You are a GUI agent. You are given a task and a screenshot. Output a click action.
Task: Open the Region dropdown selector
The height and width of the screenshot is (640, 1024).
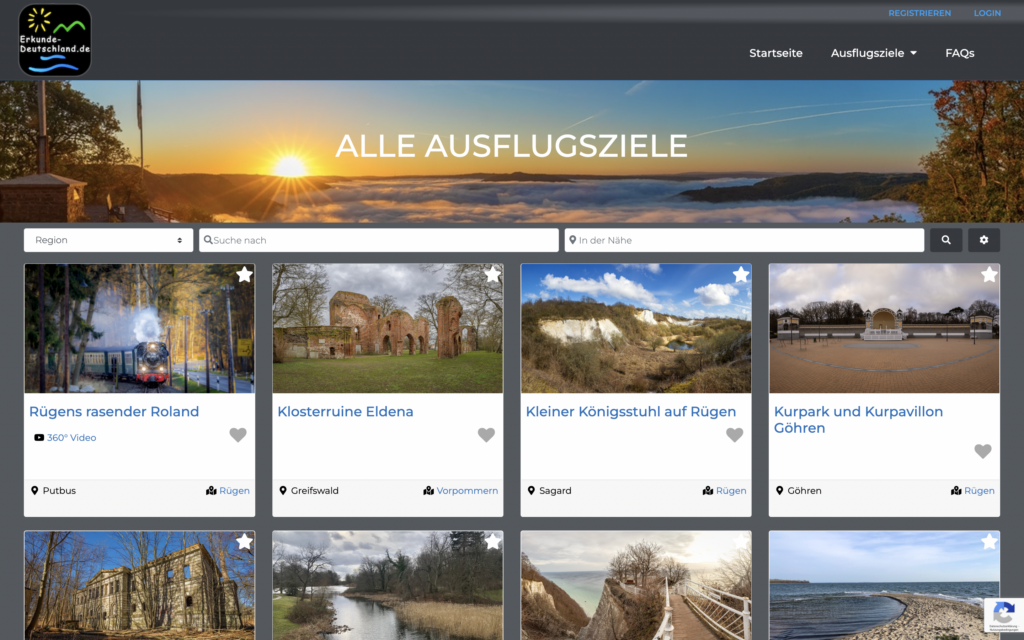(x=108, y=240)
